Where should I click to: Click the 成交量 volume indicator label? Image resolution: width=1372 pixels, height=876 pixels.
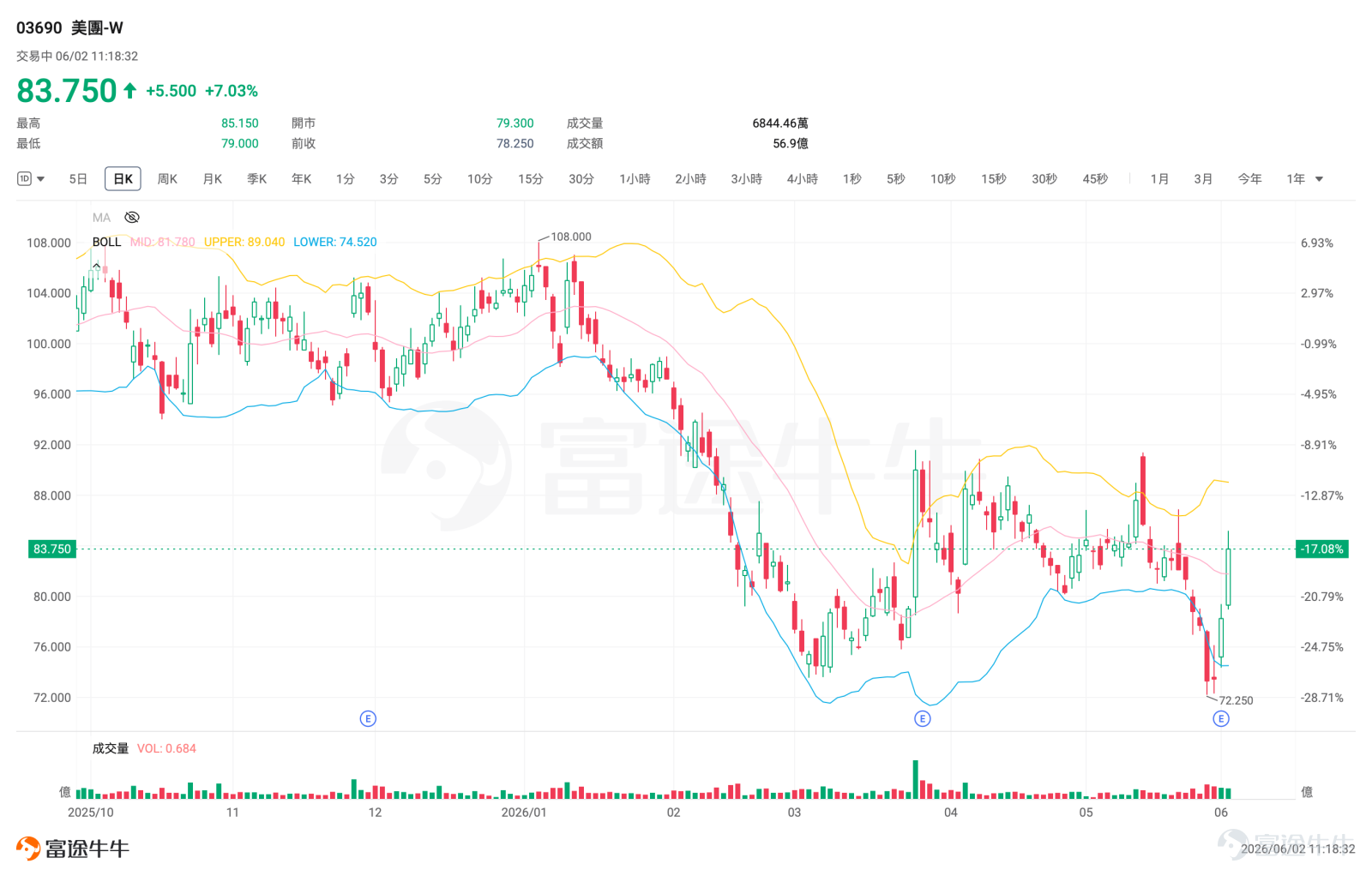click(111, 748)
